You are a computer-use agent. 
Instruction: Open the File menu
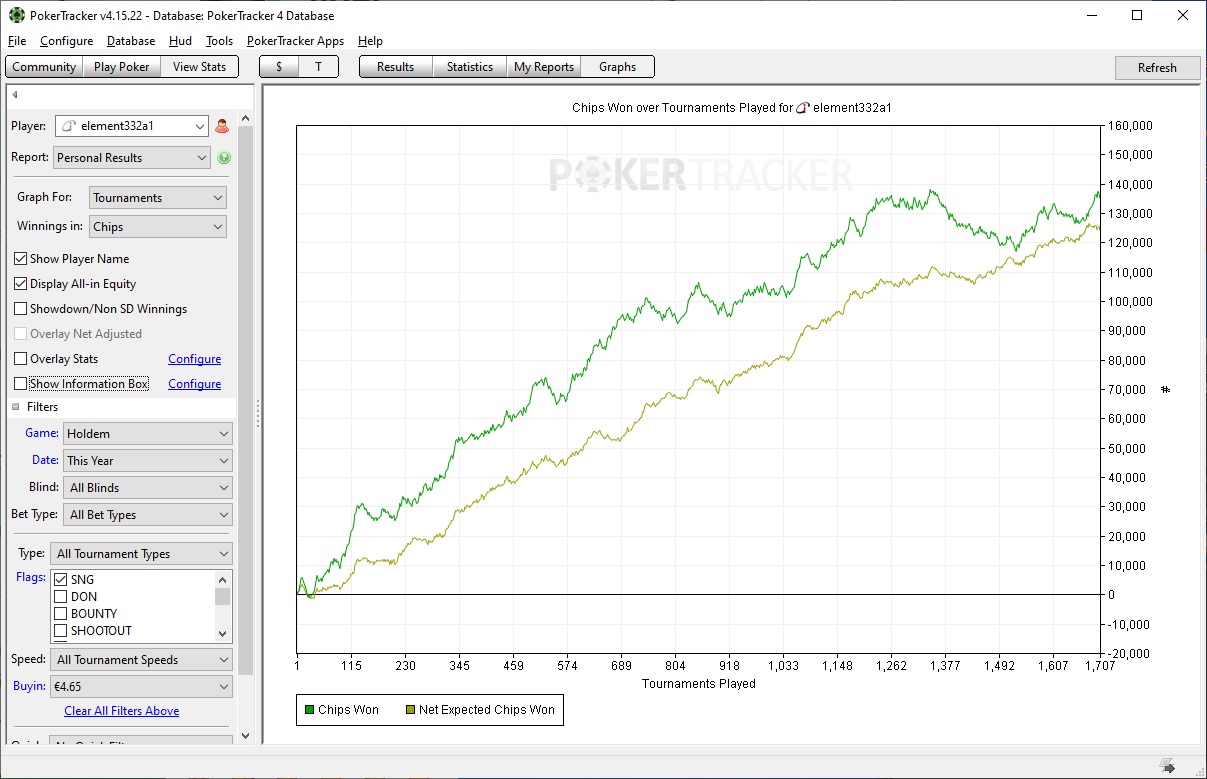click(x=17, y=41)
